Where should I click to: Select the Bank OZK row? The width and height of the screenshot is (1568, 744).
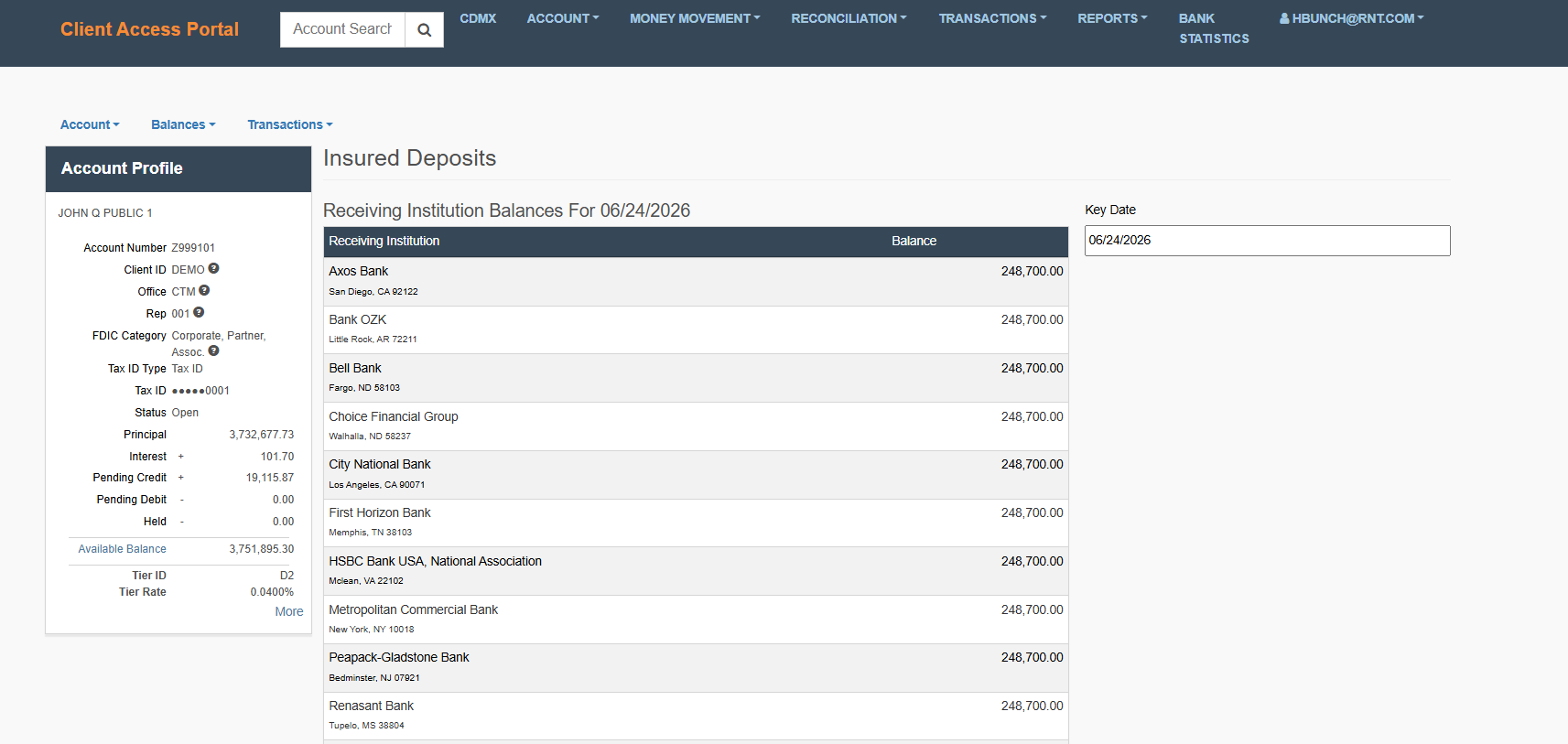click(x=696, y=329)
